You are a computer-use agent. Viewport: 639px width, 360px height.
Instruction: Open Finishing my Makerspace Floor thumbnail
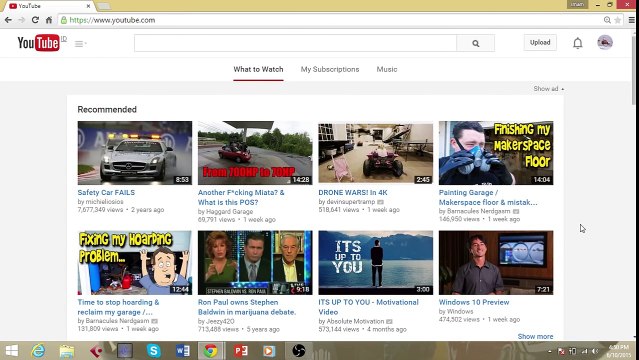496,153
